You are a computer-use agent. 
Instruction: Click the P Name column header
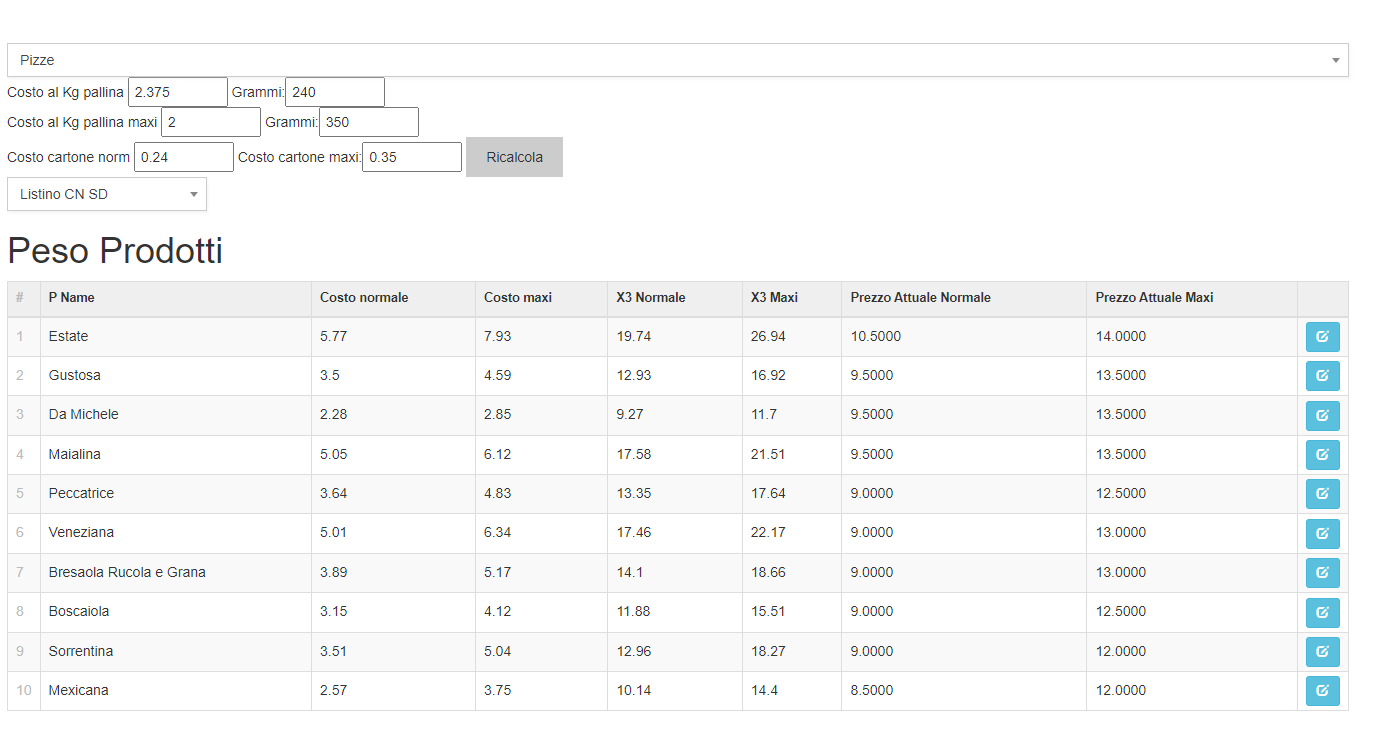[x=72, y=298]
